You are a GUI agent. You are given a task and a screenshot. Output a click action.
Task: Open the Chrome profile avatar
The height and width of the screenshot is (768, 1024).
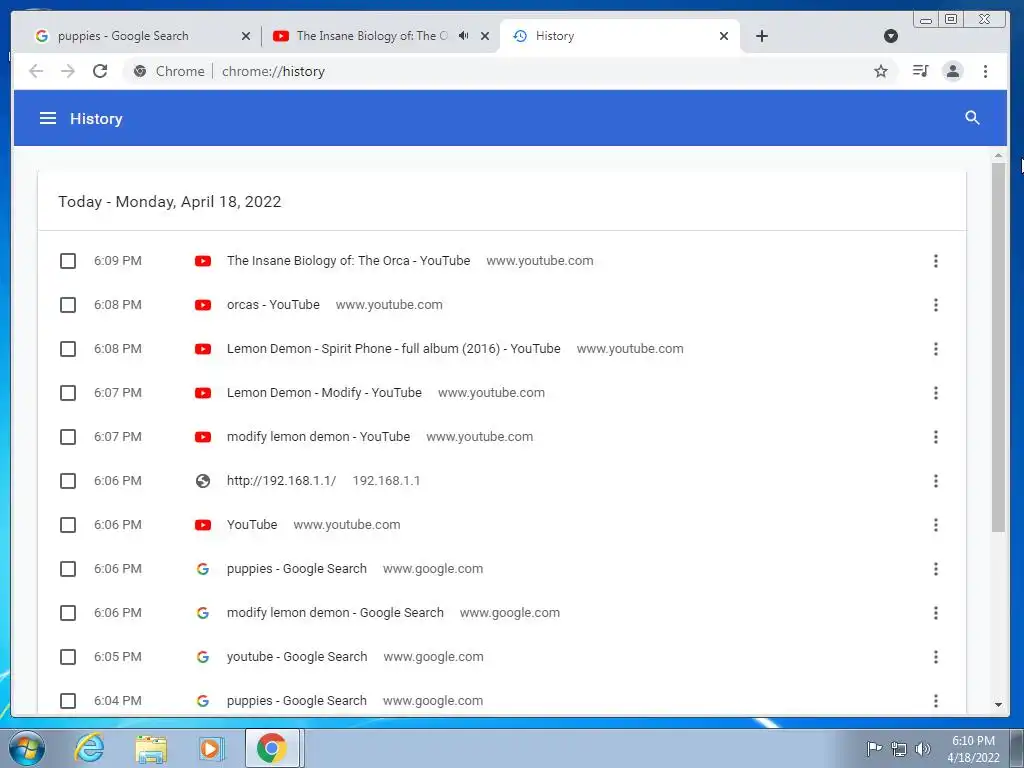pos(953,71)
